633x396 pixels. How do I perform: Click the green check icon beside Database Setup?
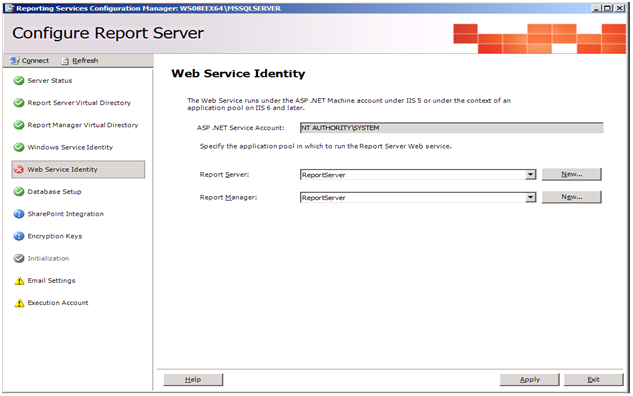coord(19,191)
